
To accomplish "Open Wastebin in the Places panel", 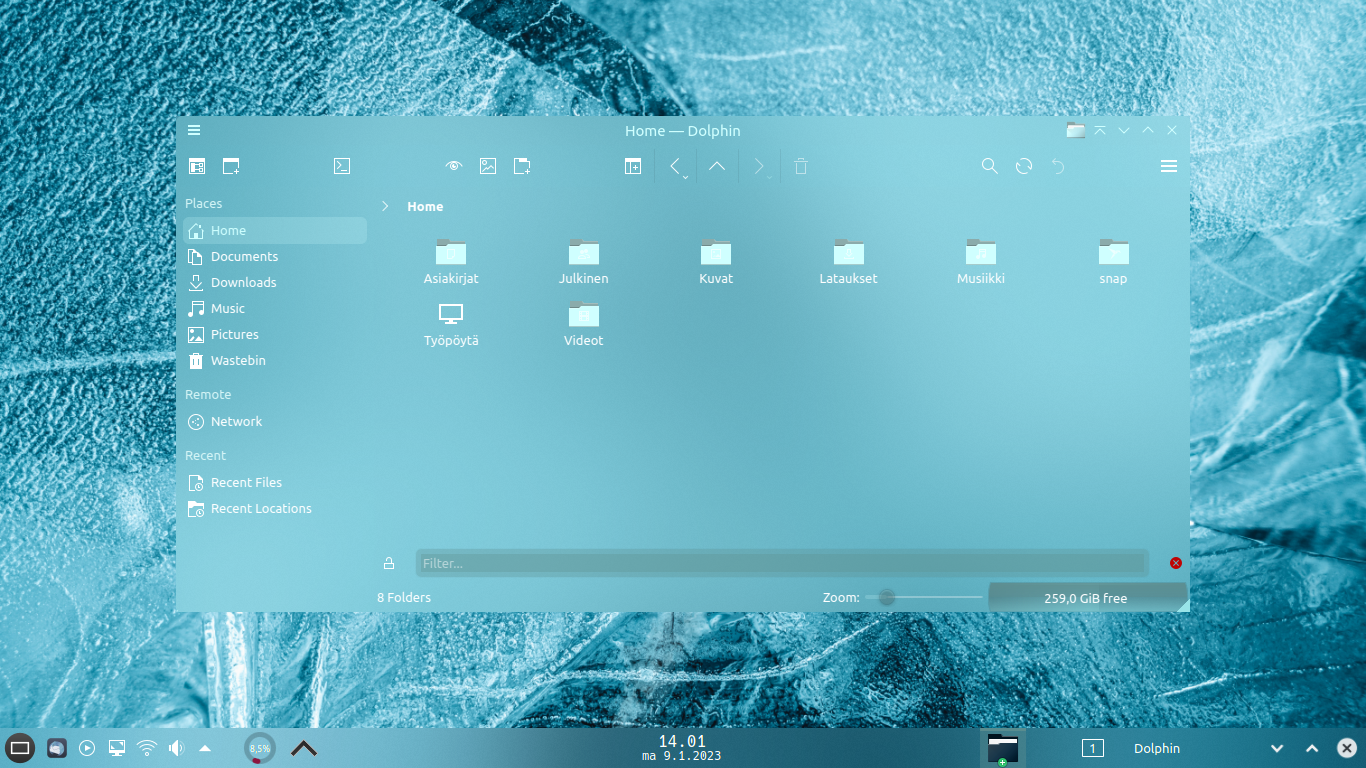I will (275, 360).
